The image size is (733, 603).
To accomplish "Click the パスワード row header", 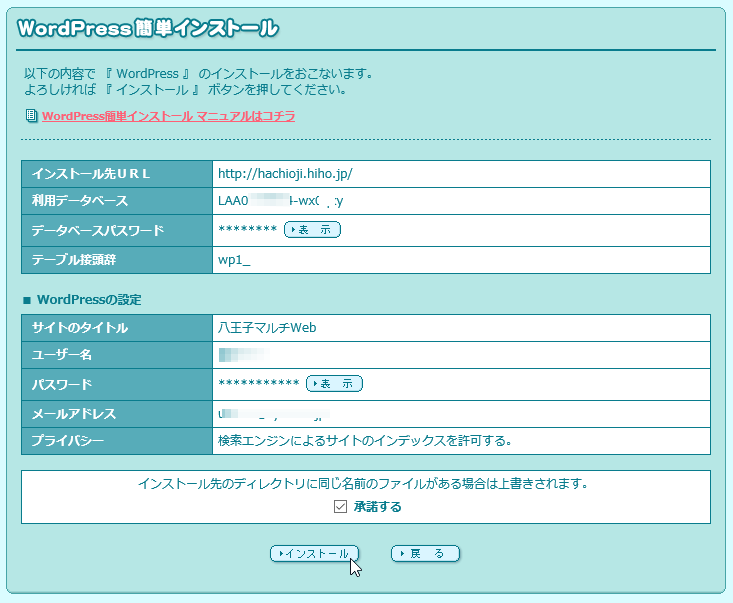I will click(x=117, y=384).
